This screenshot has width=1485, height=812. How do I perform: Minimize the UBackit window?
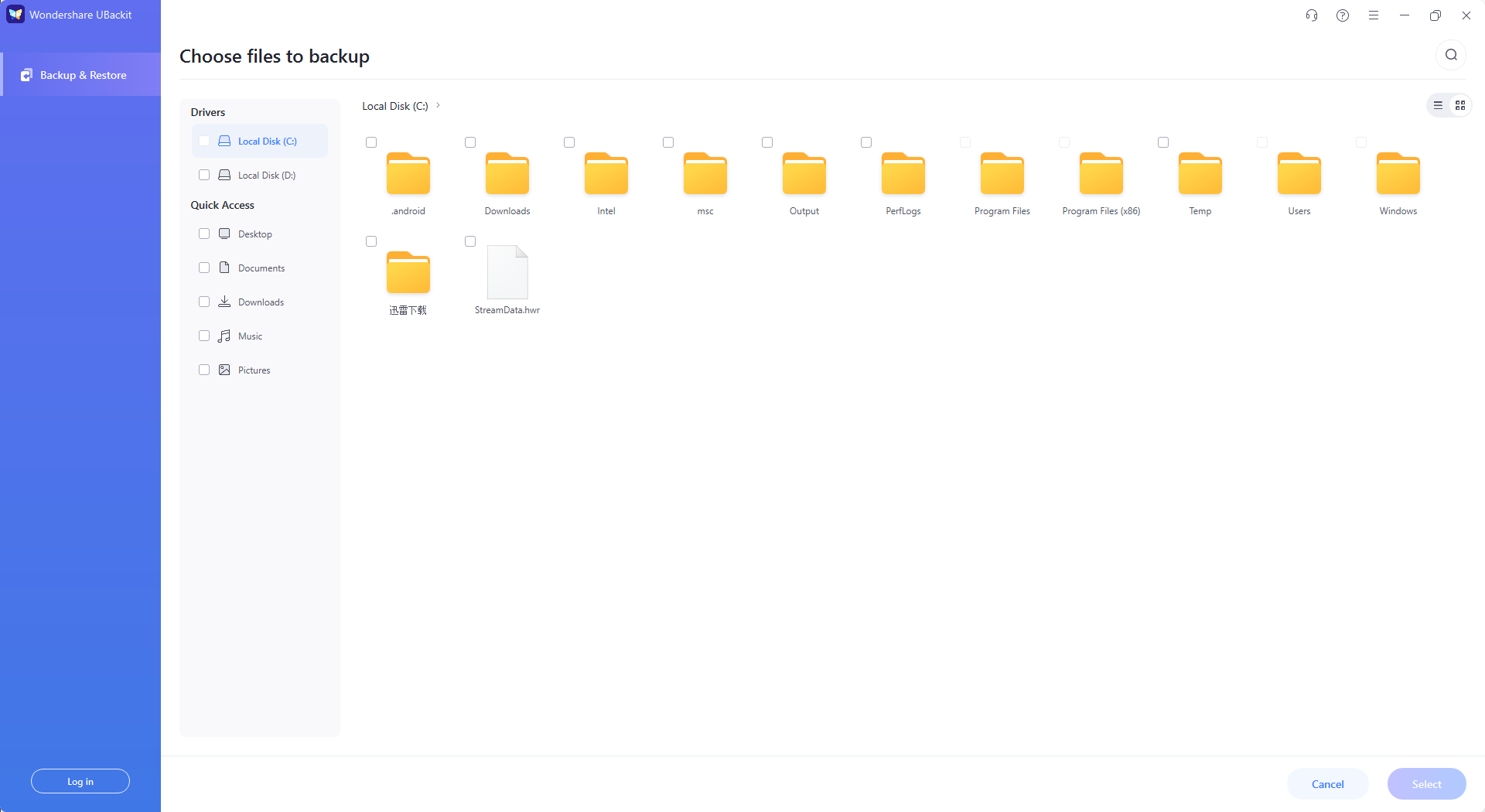click(1405, 15)
